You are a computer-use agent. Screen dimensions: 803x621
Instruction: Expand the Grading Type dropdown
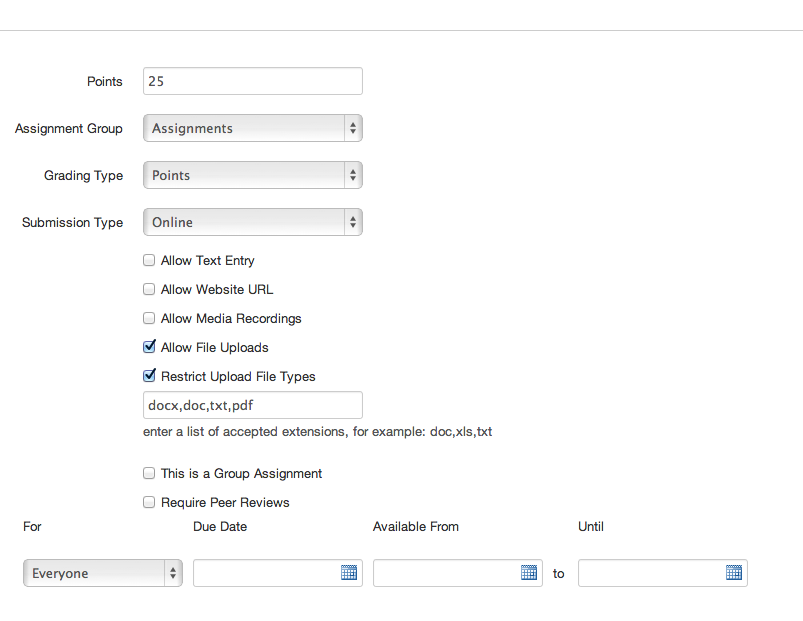(253, 175)
